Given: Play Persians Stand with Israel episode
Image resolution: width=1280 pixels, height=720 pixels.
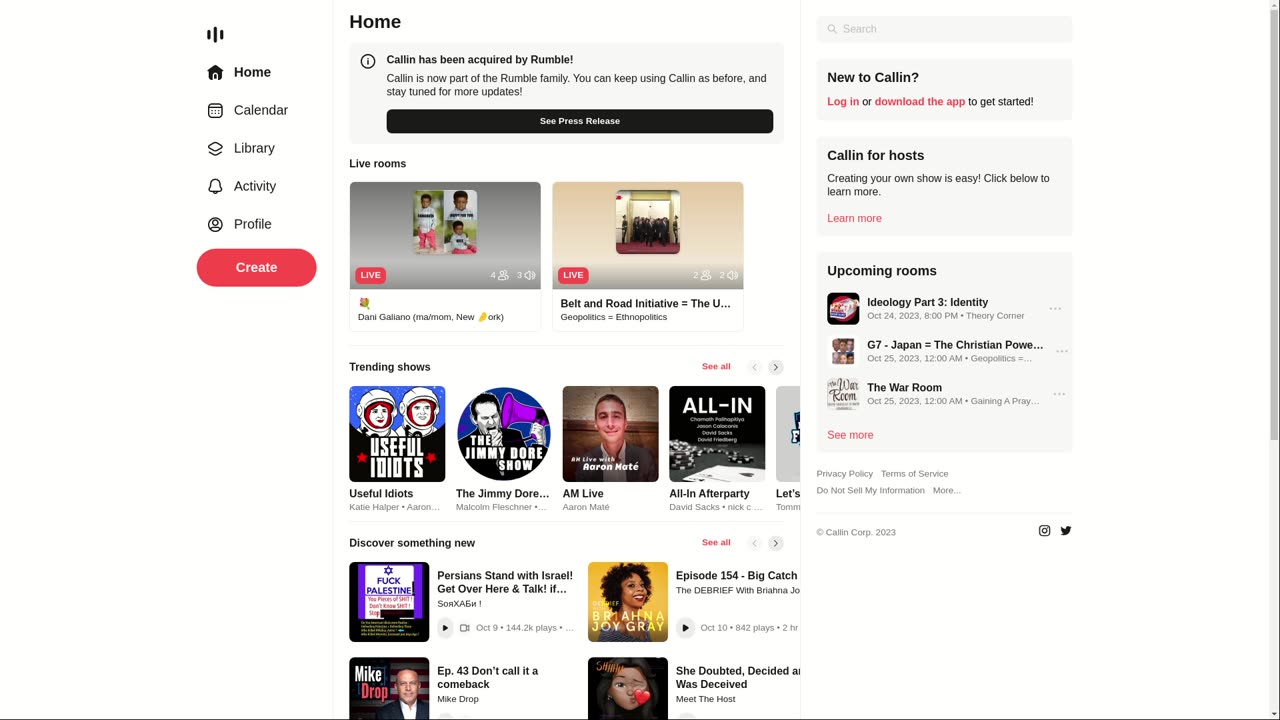Looking at the screenshot, I should (445, 628).
